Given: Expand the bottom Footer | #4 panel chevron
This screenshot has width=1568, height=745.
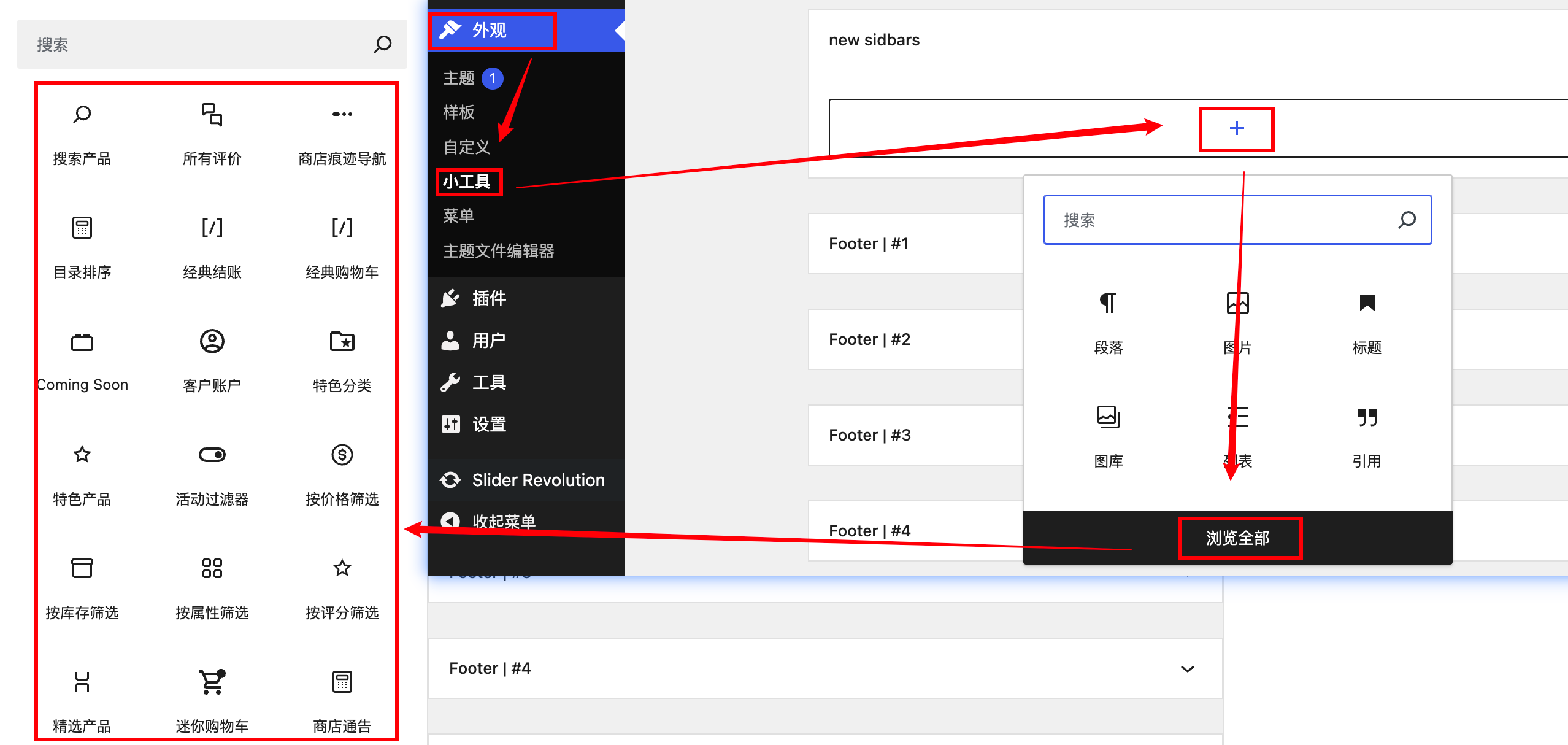Looking at the screenshot, I should click(1188, 668).
